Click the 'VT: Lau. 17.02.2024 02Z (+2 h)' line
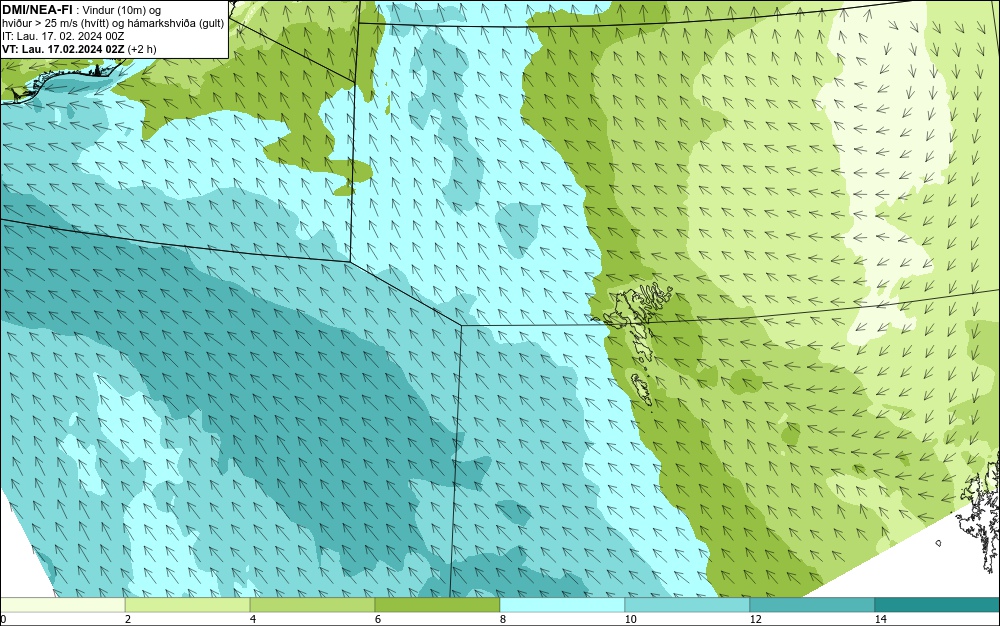This screenshot has height=626, width=1000. pos(79,49)
